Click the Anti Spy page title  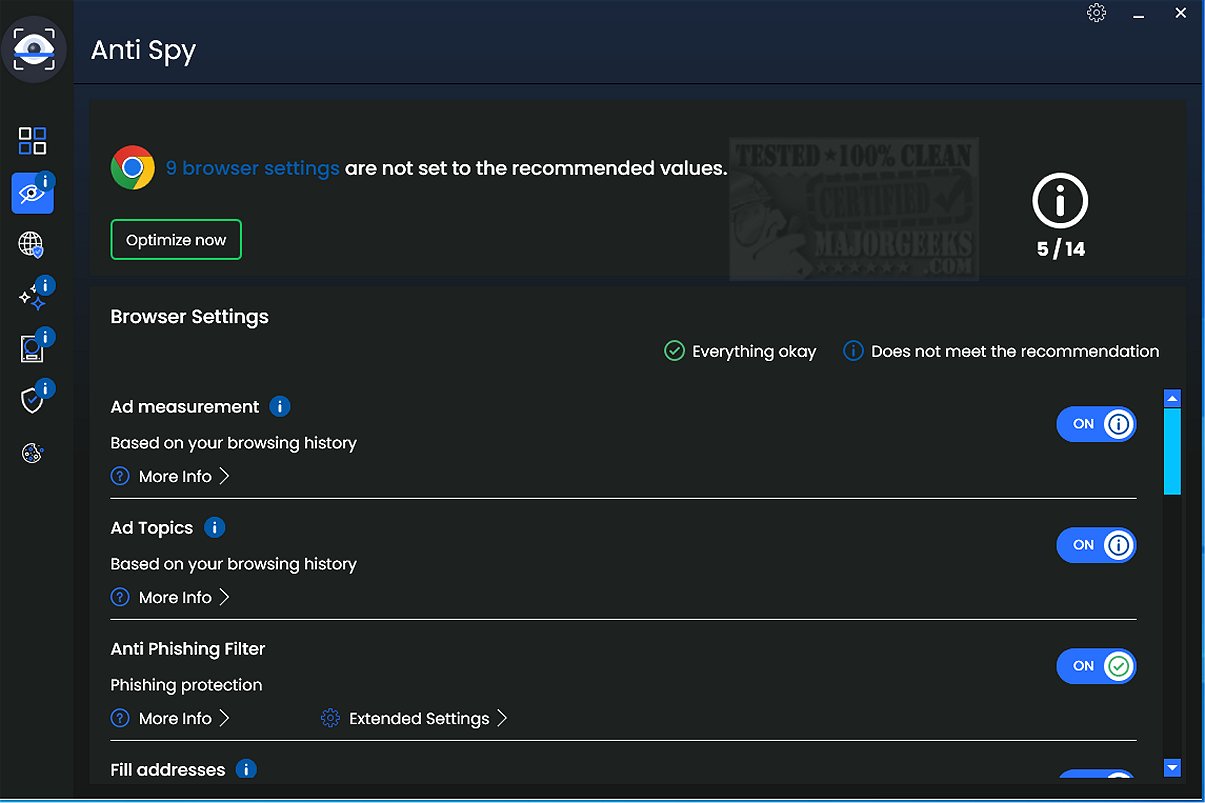pos(143,50)
